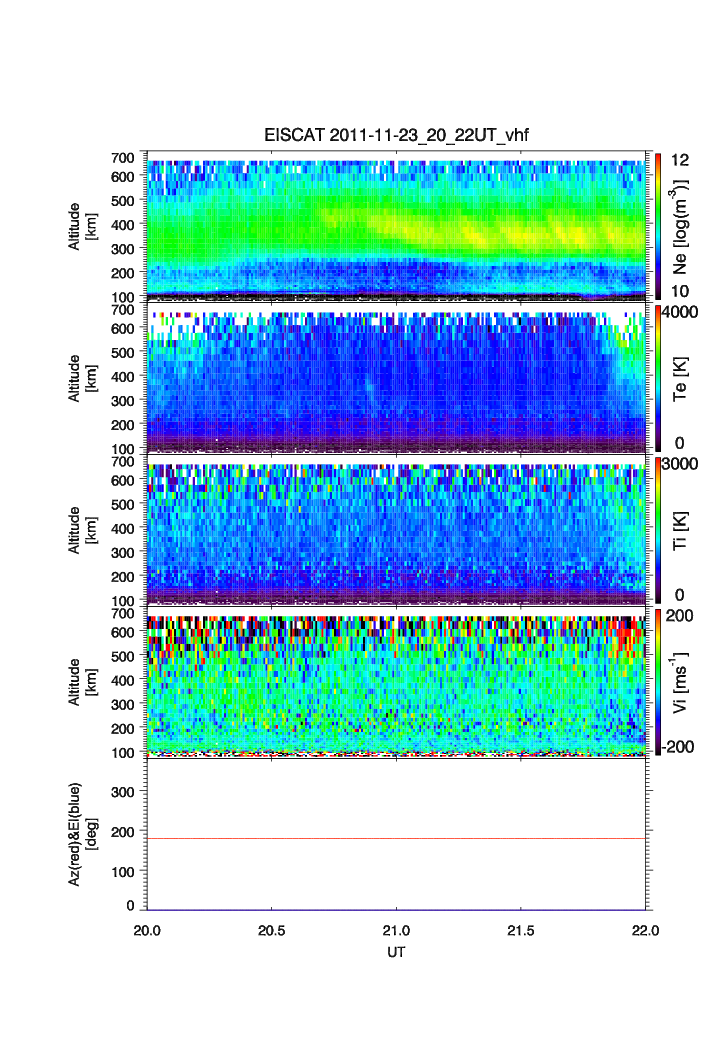Click the Altitude [km] label of Ti panel
This screenshot has width=708, height=1062.
tap(81, 530)
